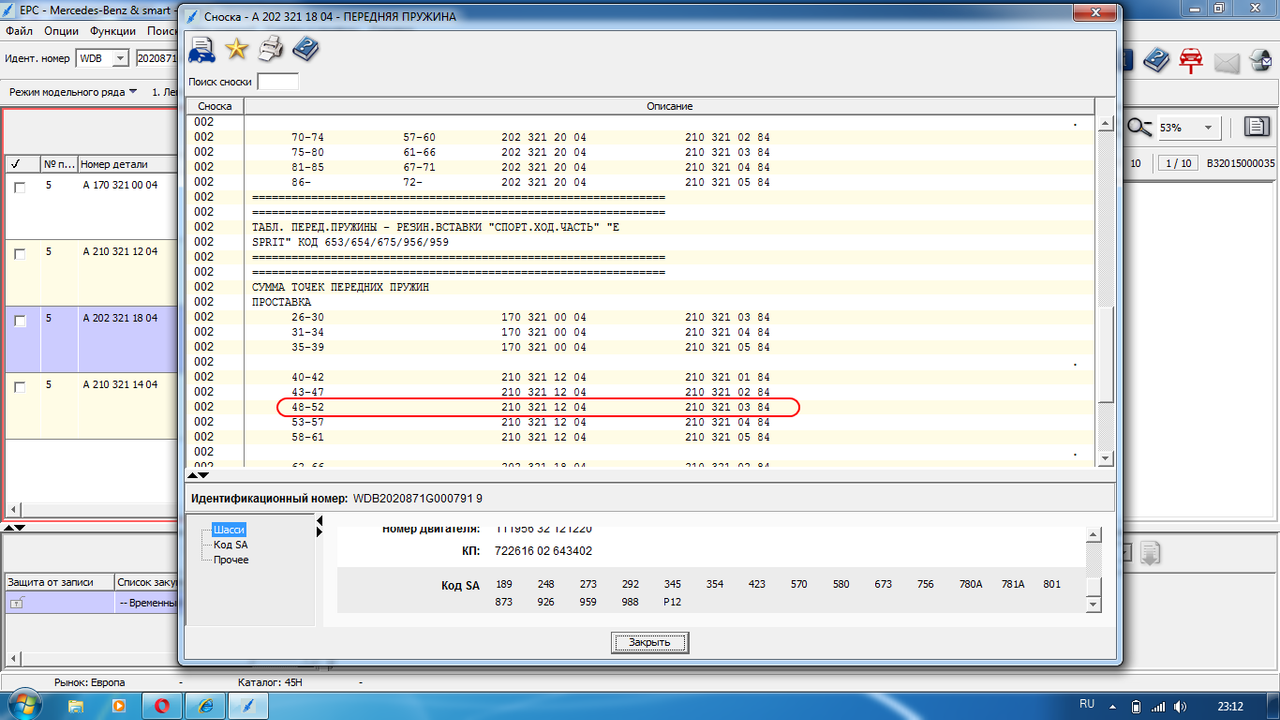
Task: Collapse the data tree pane with the left arrow
Action: click(320, 521)
